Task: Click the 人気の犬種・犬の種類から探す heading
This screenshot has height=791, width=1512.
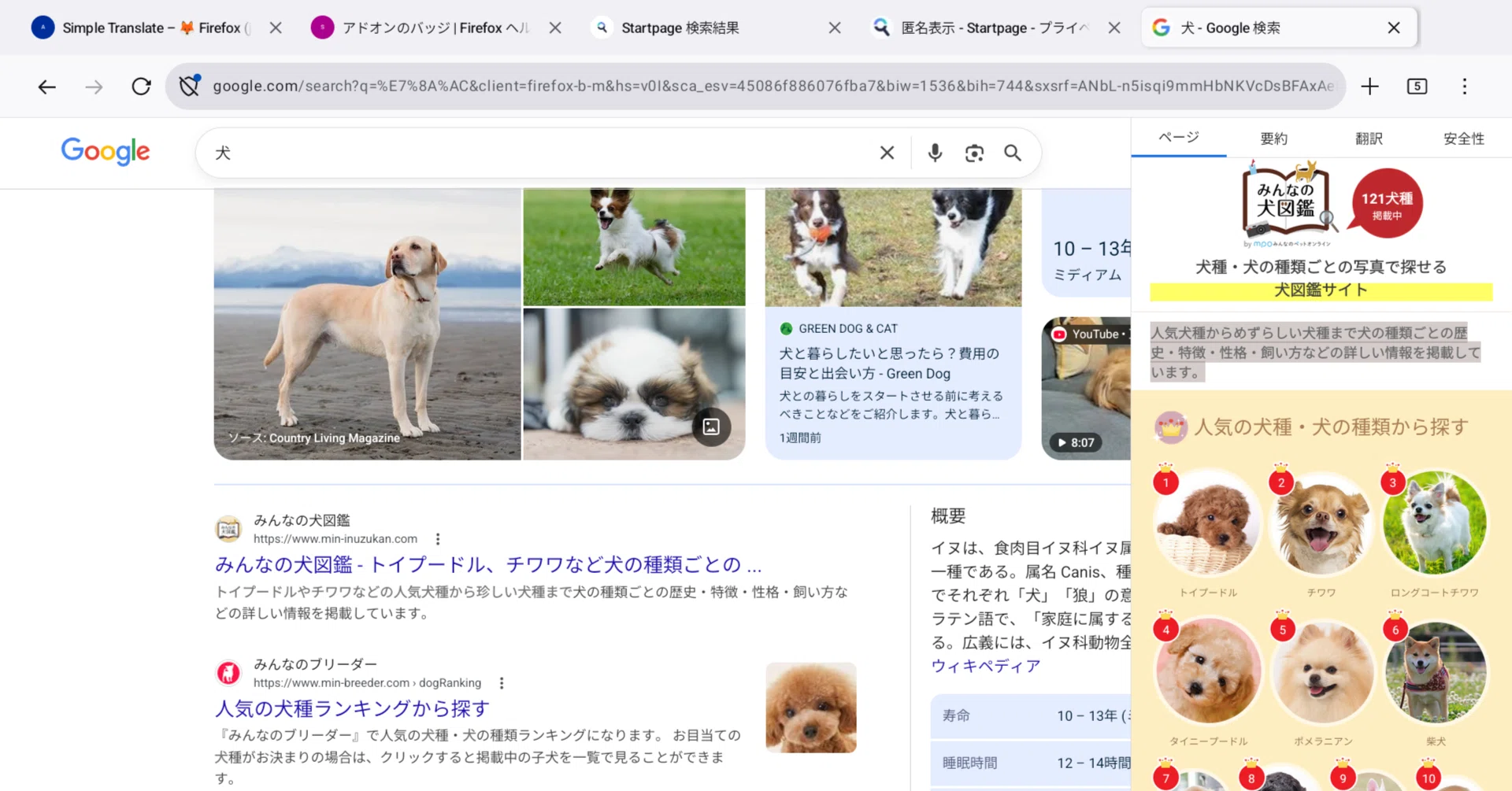Action: [1331, 427]
